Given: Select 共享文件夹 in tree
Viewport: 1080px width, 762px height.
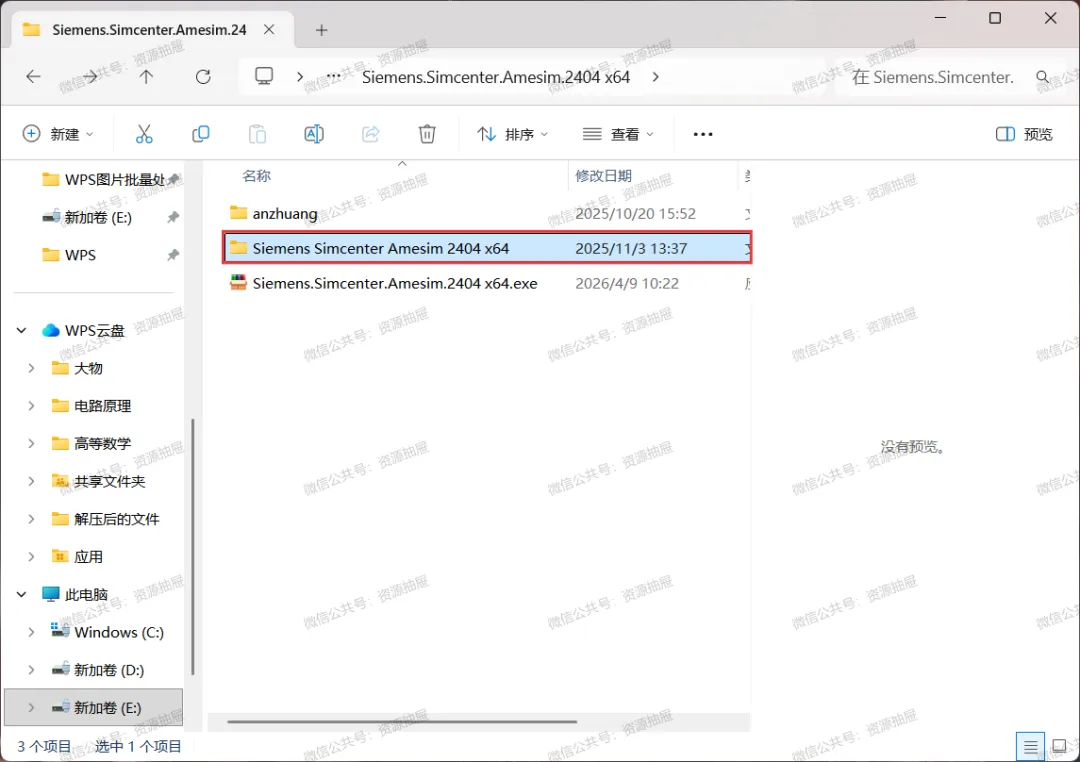Looking at the screenshot, I should (98, 482).
